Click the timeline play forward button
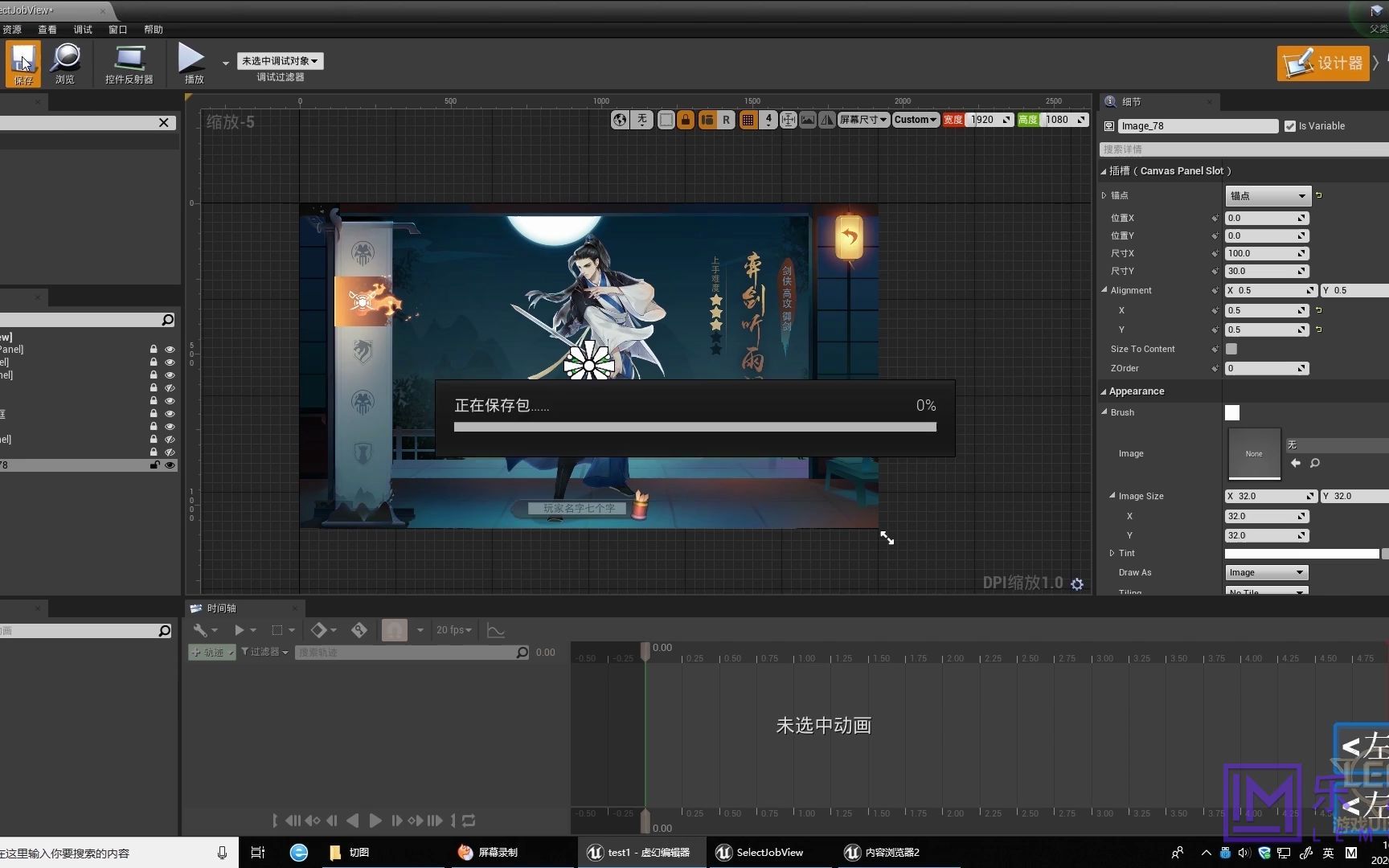Screen dimensions: 1389x868 pos(375,821)
